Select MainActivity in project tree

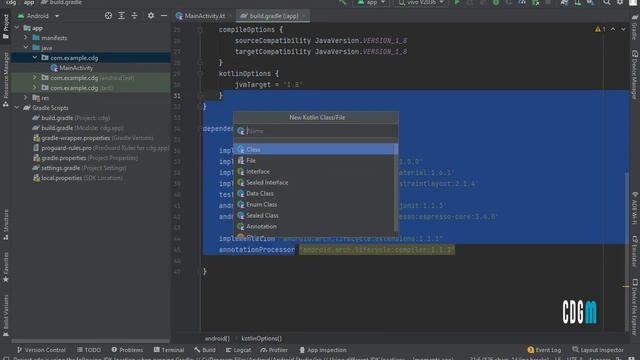(x=72, y=68)
